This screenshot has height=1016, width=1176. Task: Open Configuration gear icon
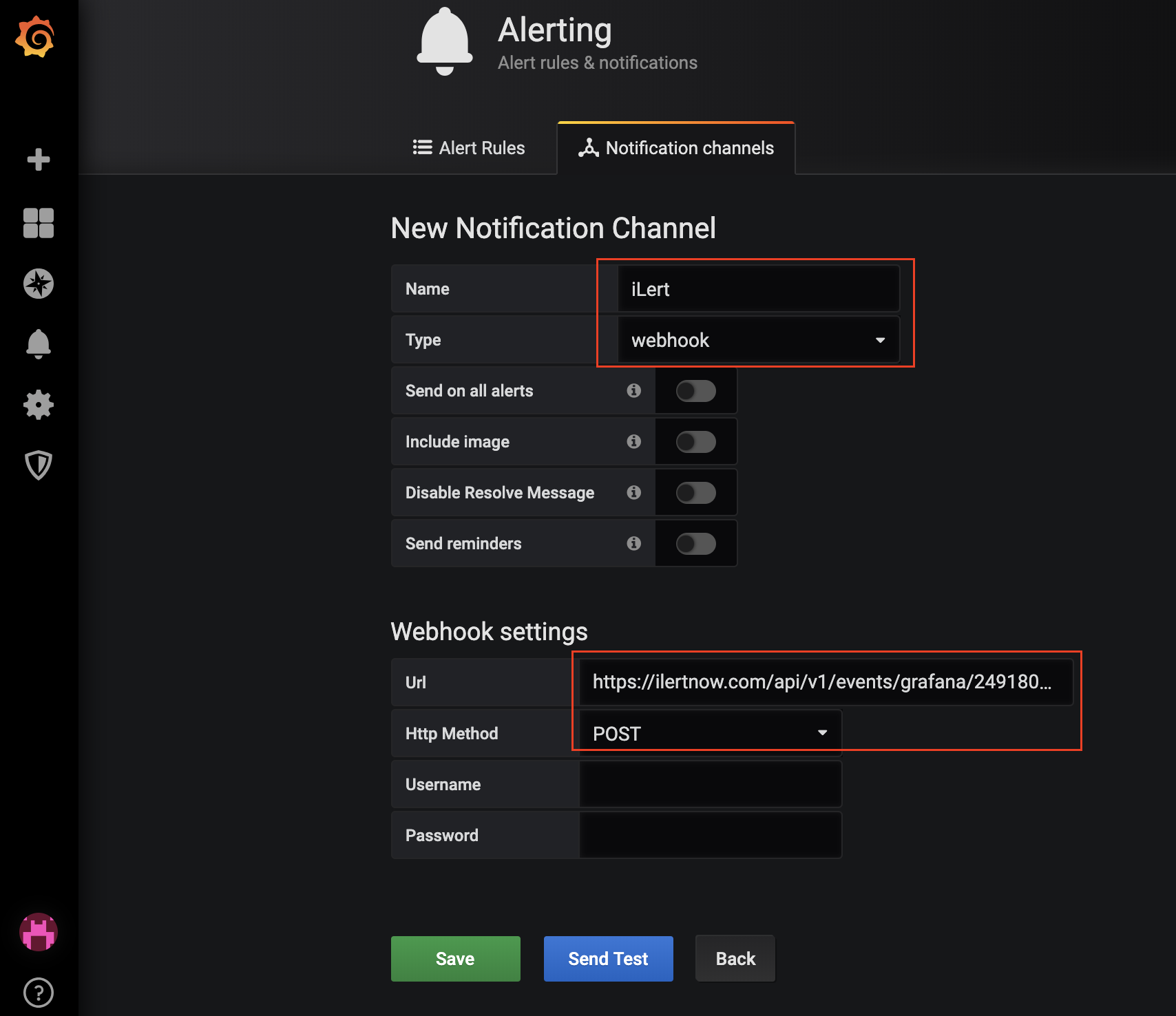[39, 405]
